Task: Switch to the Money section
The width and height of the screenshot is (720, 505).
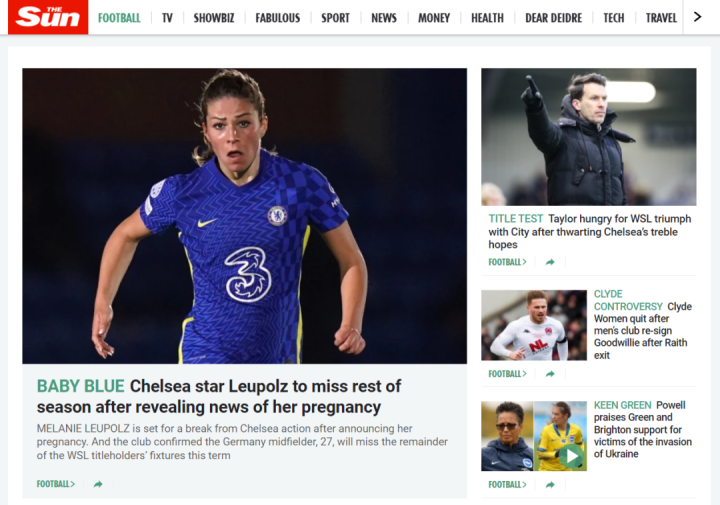Action: coord(434,18)
